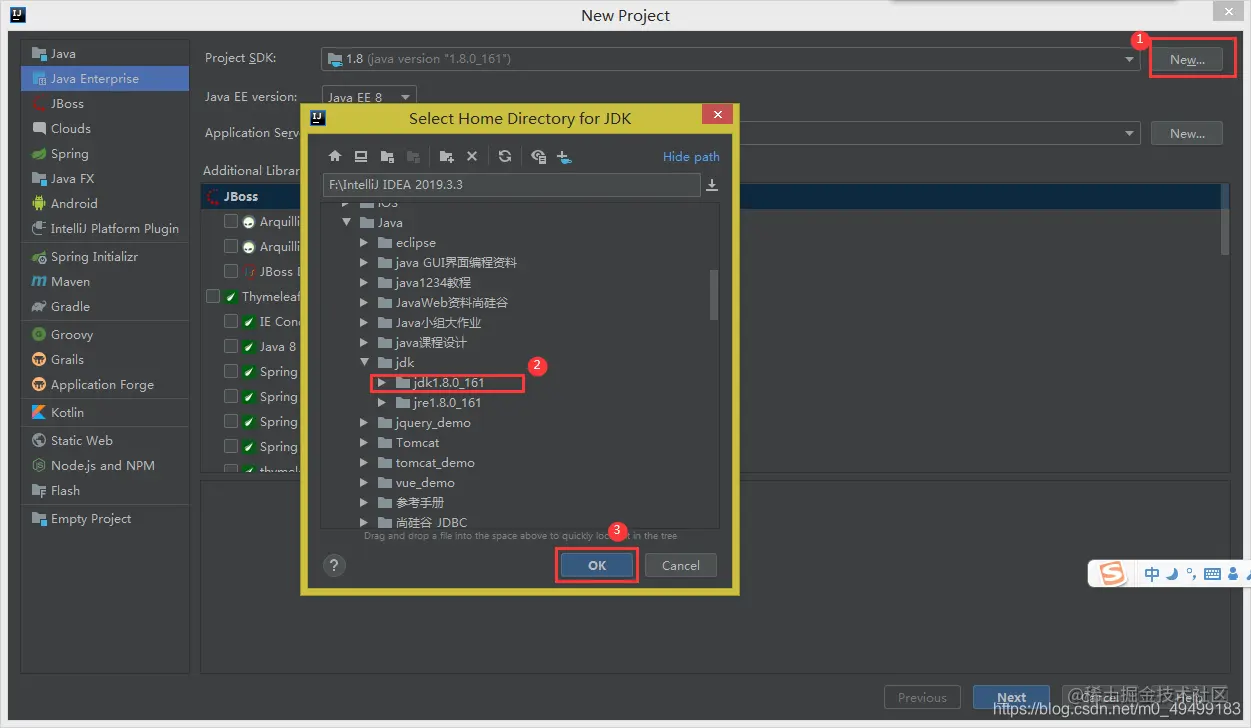The image size is (1251, 728).
Task: Select Maven project type icon
Action: pyautogui.click(x=39, y=282)
